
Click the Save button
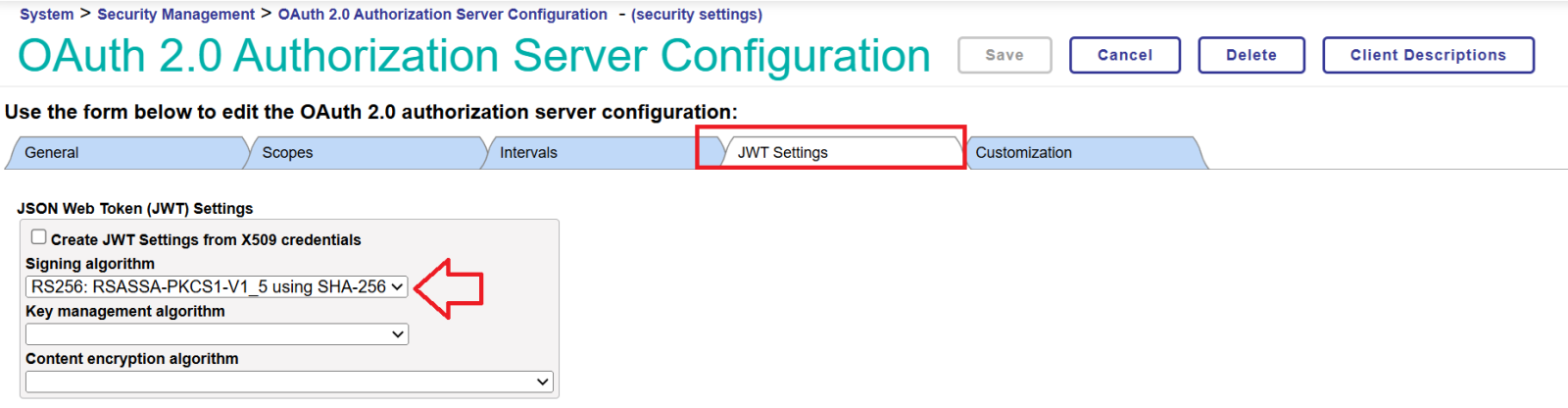1004,55
